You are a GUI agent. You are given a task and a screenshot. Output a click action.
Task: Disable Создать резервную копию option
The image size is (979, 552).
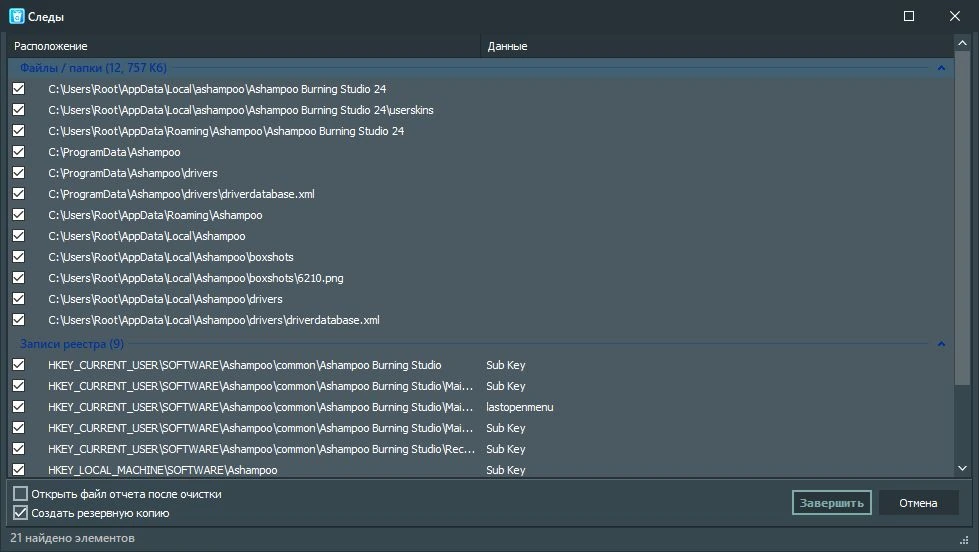coord(21,513)
